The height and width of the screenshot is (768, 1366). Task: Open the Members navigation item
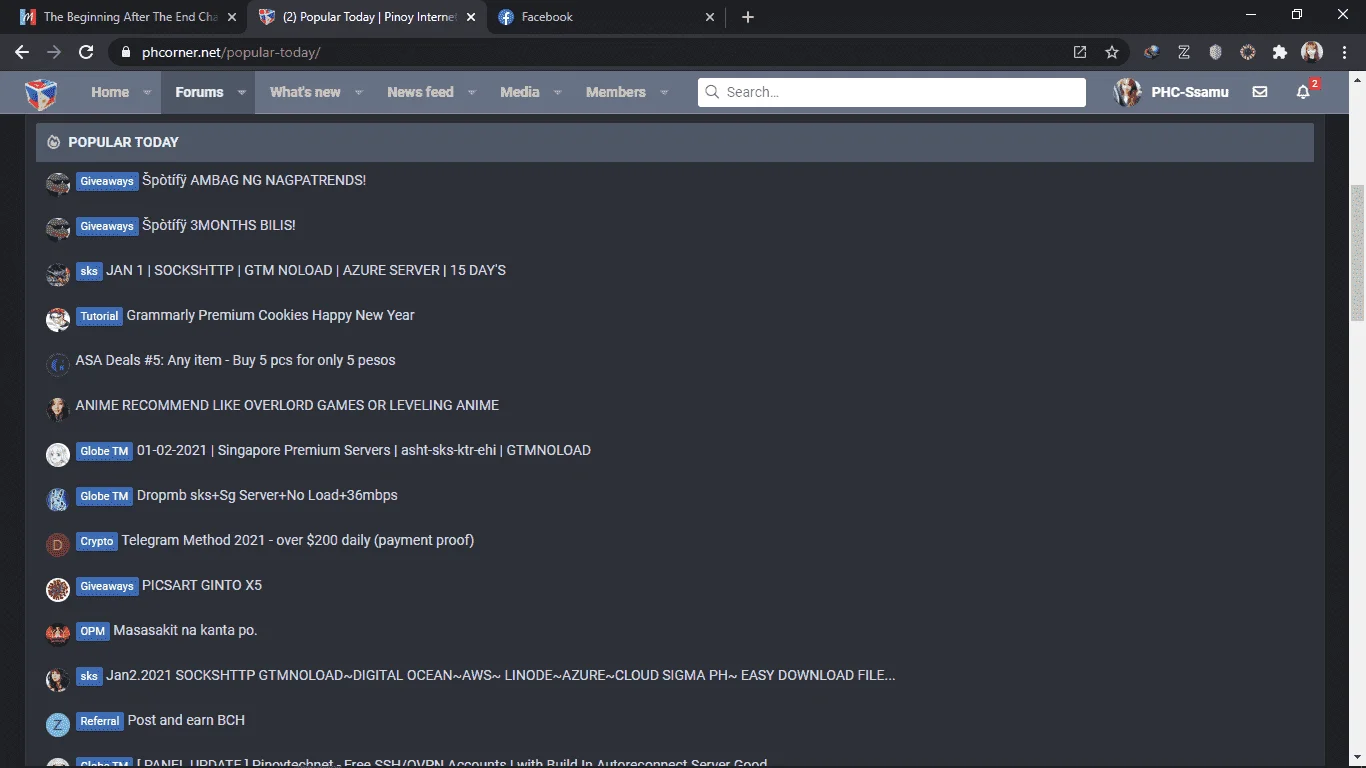[x=616, y=92]
